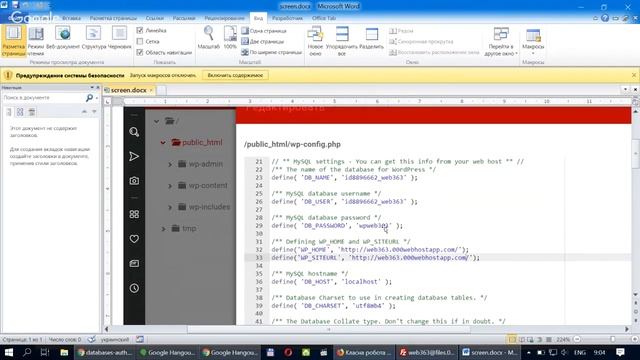Set zoom with the 100% button
The image size is (640, 360).
pos(230,38)
